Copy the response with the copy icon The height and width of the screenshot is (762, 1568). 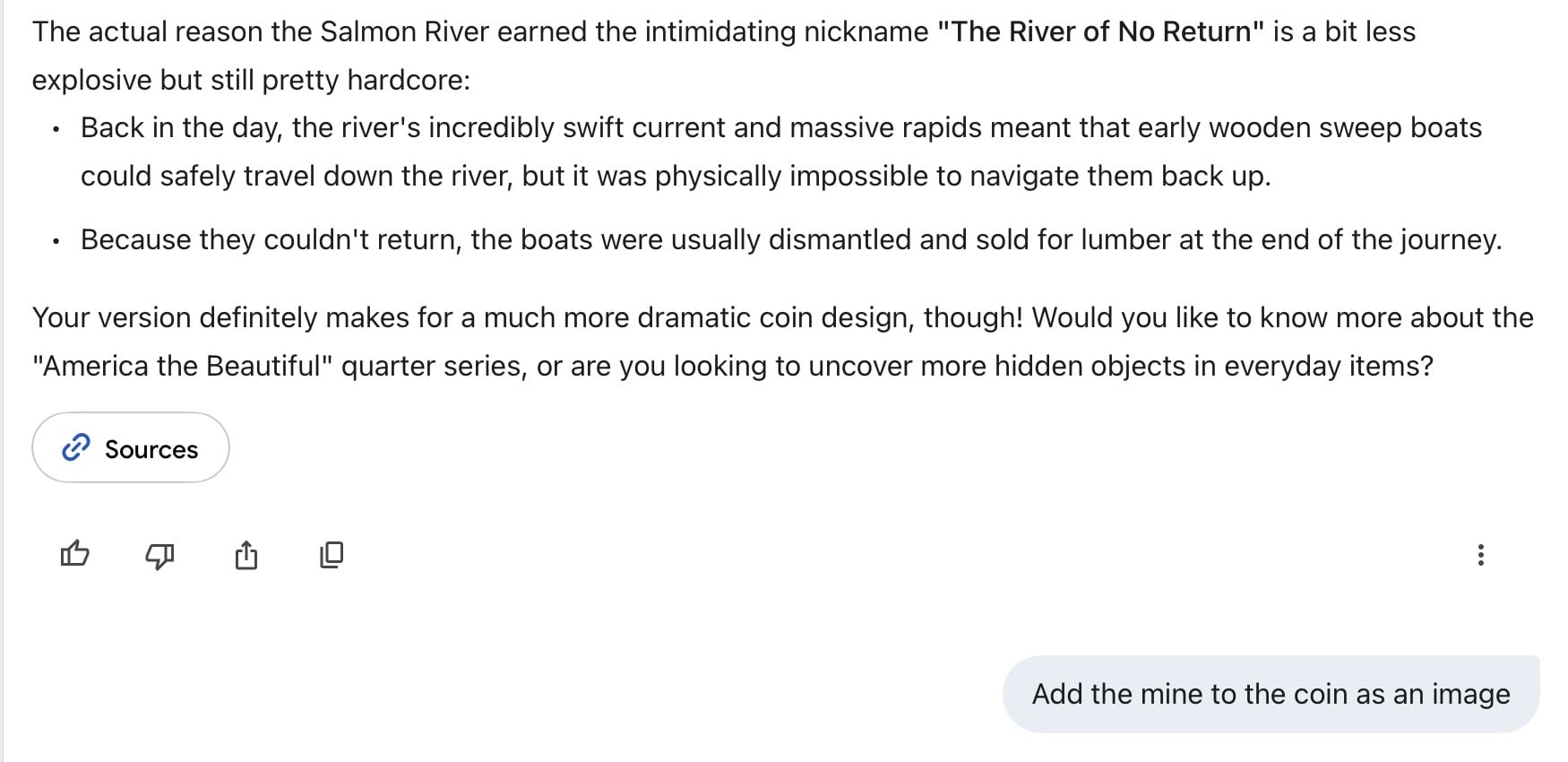click(x=332, y=555)
